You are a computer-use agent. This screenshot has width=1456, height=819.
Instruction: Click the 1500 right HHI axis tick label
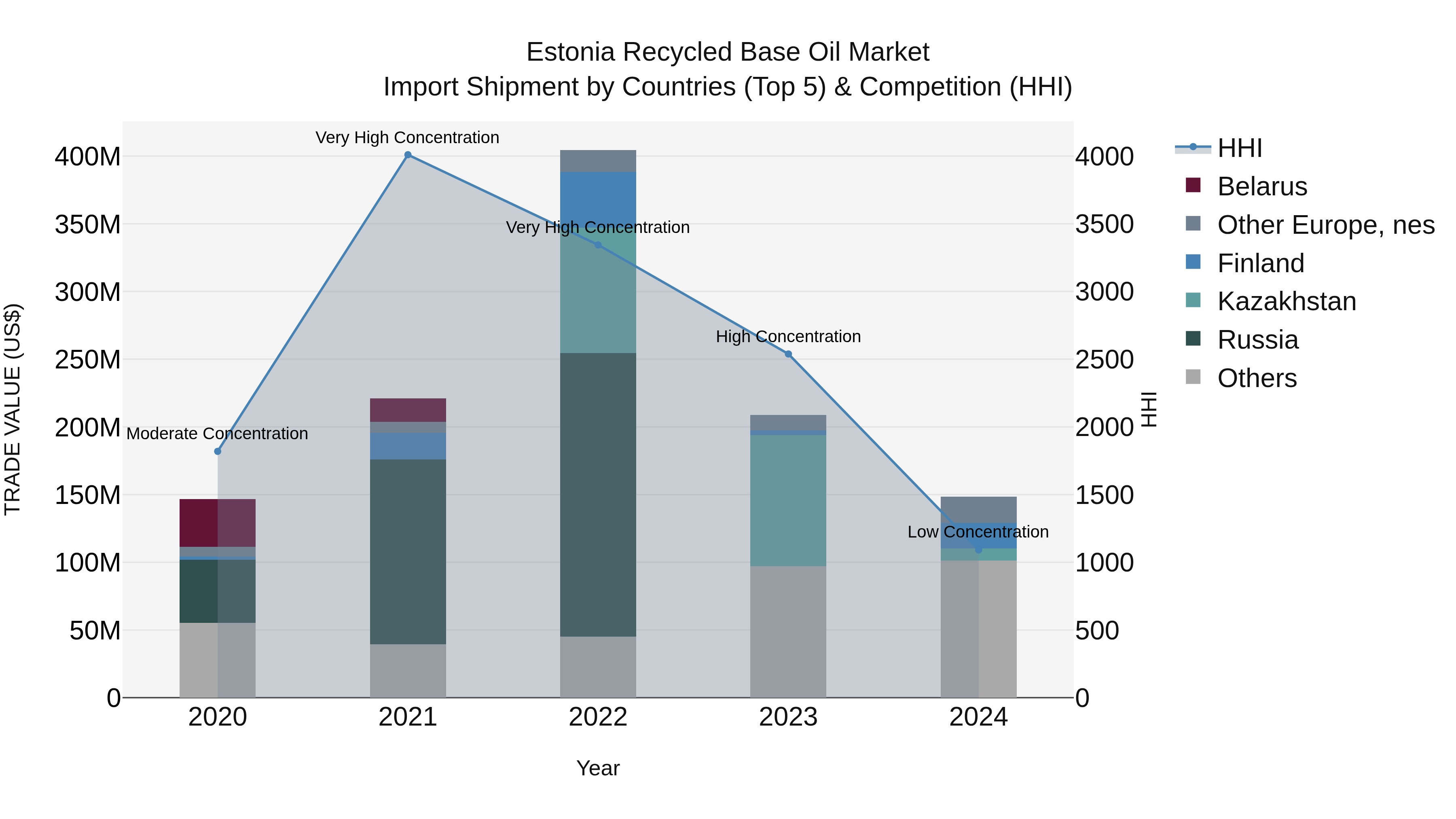1104,495
